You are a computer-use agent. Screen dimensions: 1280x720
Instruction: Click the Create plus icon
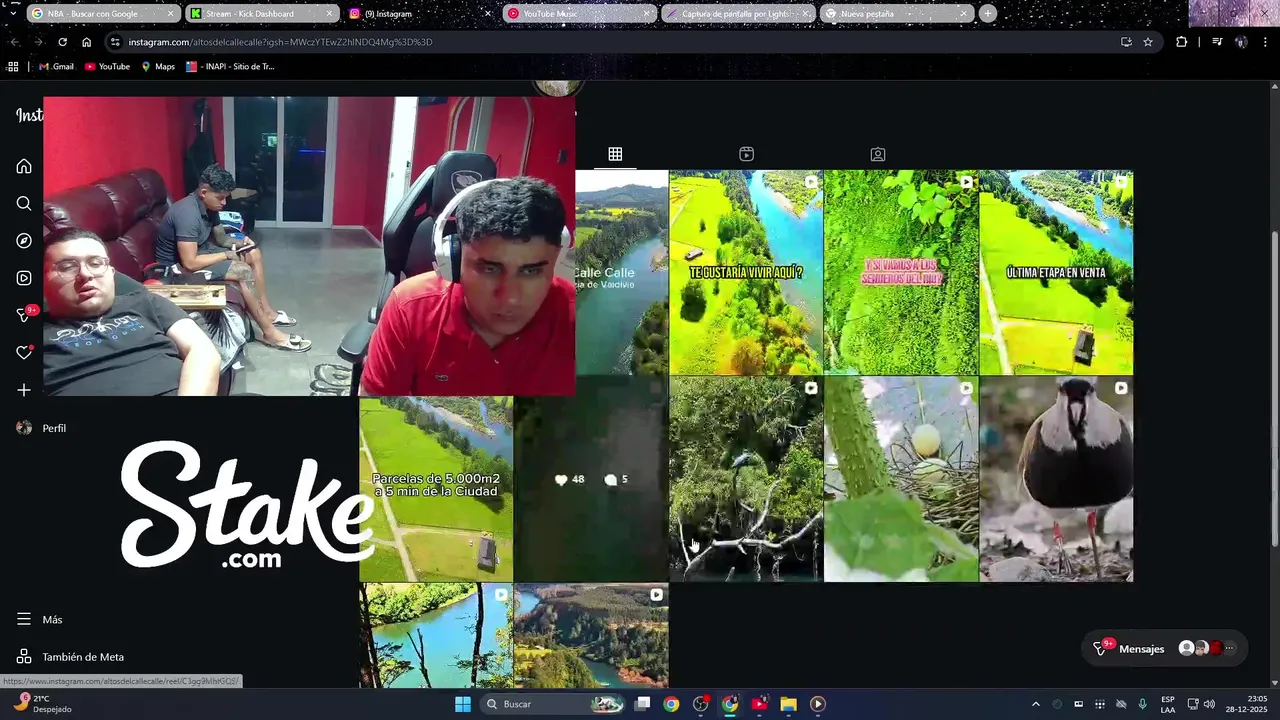[x=24, y=390]
